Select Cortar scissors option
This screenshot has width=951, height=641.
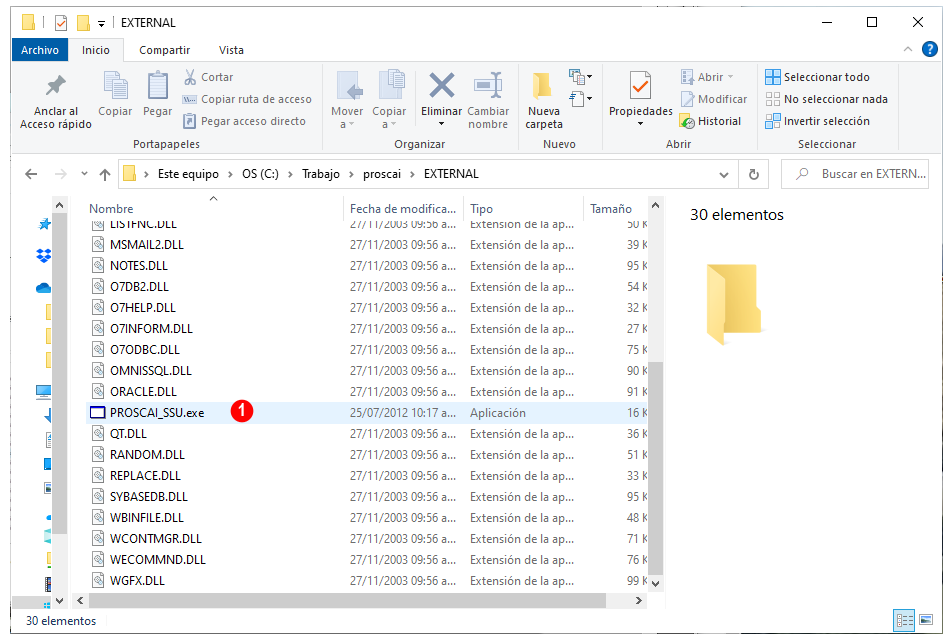click(208, 77)
